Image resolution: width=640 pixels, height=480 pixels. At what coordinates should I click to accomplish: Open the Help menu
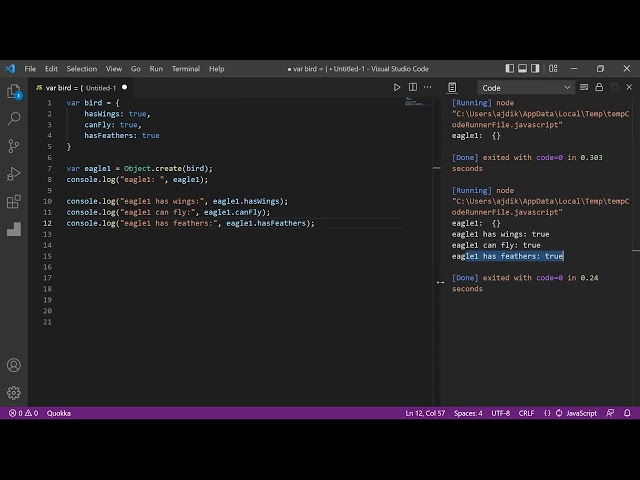tap(217, 69)
